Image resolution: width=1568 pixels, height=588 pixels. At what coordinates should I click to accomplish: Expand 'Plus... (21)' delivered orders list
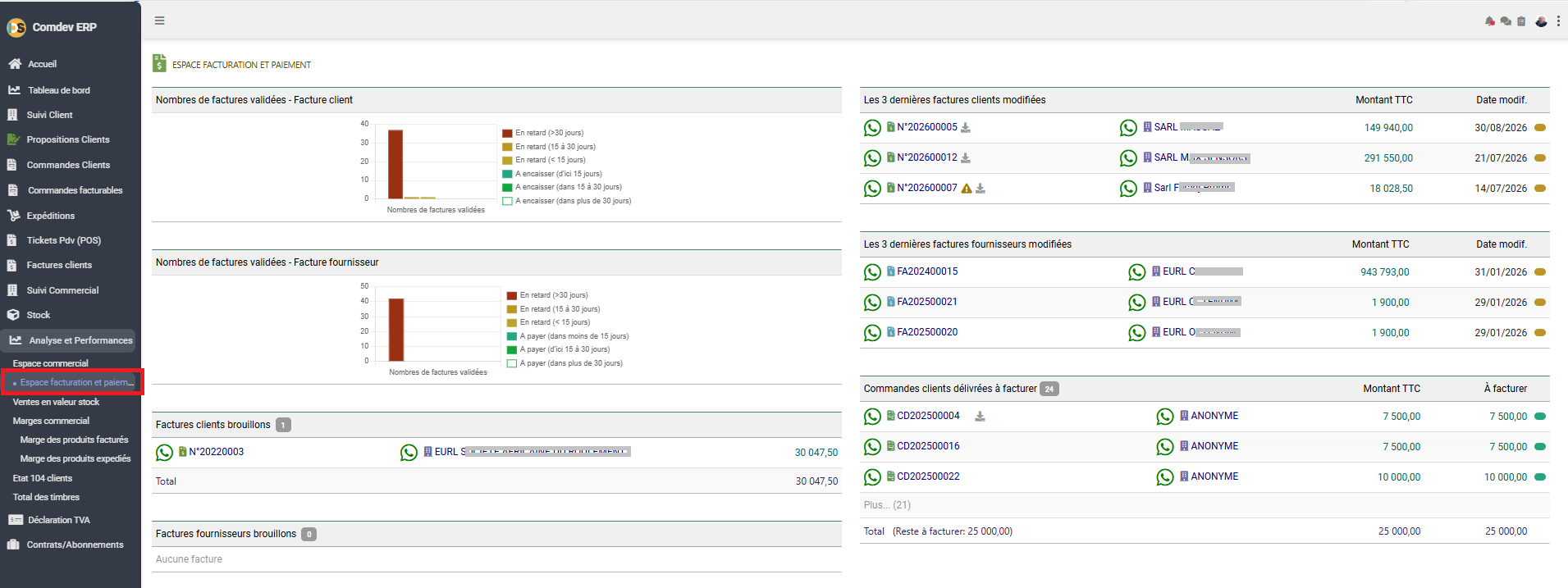(887, 505)
